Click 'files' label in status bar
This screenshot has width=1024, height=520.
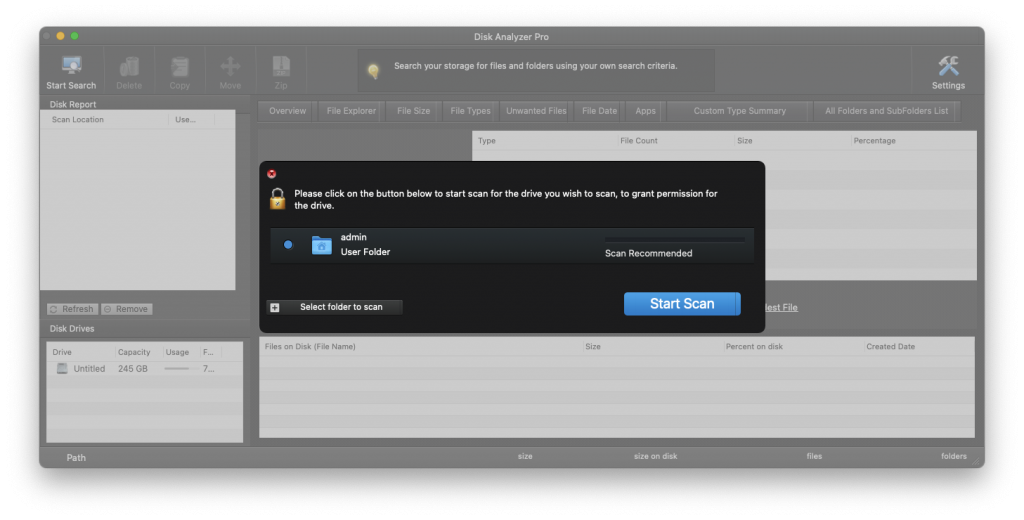click(814, 456)
